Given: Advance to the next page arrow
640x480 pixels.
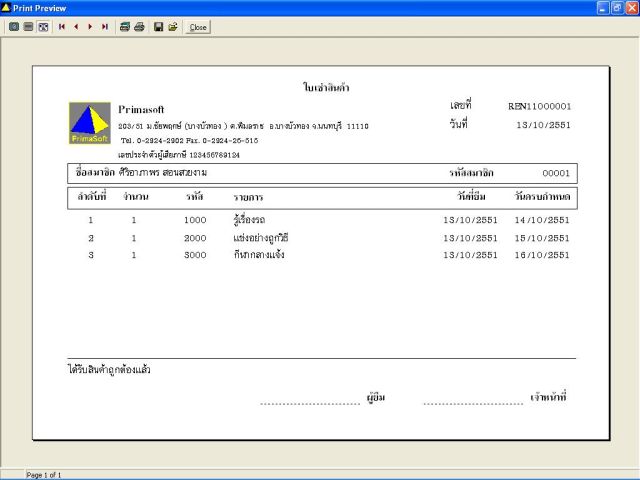Looking at the screenshot, I should tap(90, 27).
